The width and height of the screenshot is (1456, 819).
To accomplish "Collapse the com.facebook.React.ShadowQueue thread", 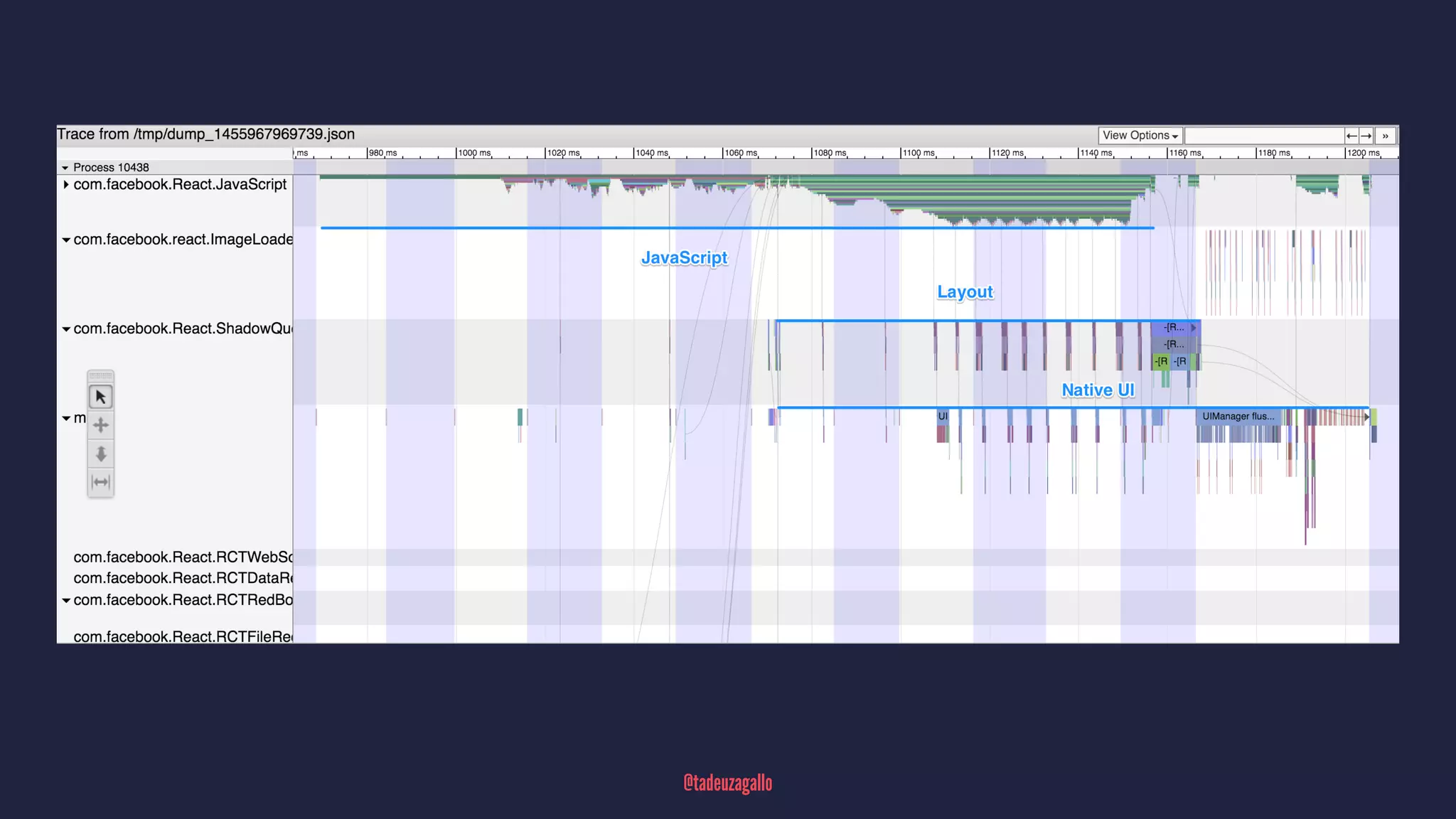I will click(66, 329).
